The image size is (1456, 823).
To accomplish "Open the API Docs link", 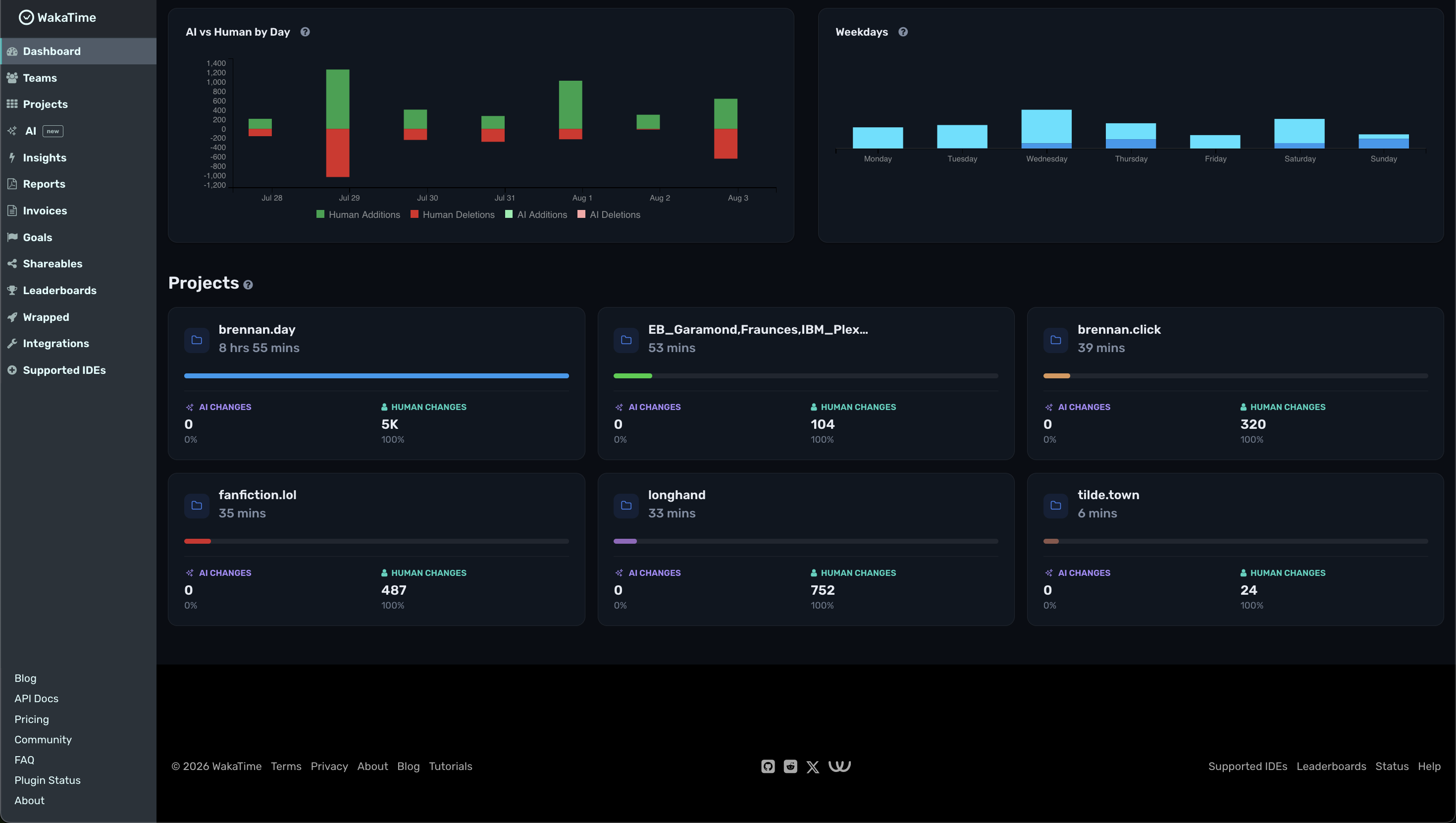I will tap(36, 699).
